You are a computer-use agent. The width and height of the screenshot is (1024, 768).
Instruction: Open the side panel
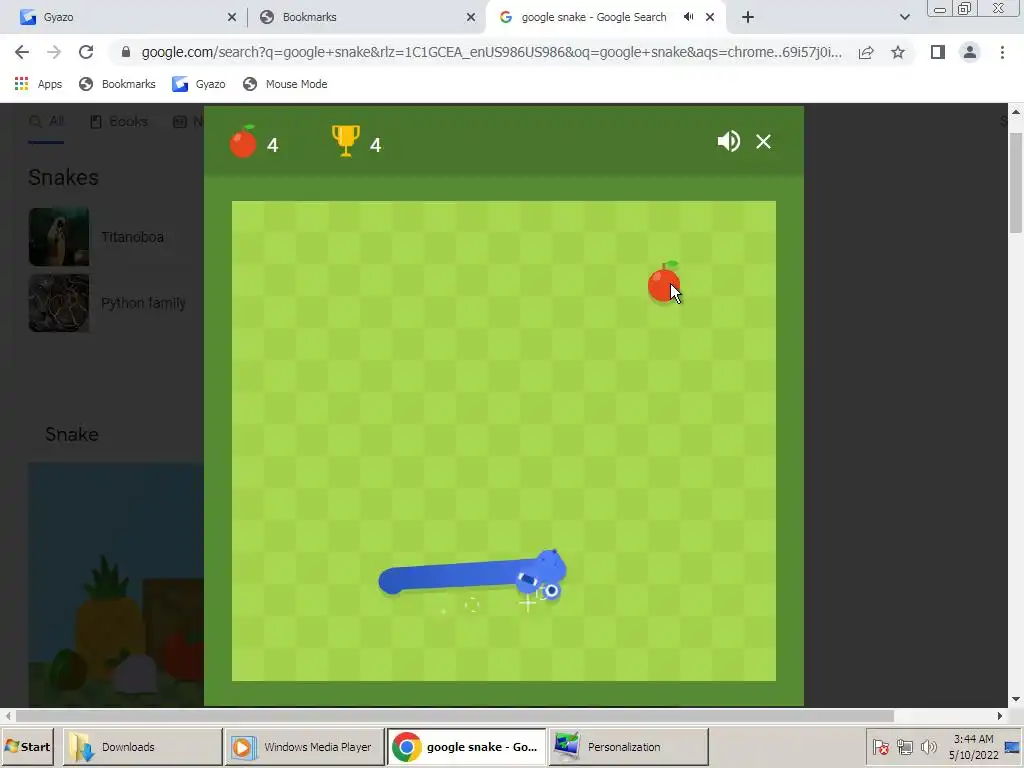coord(938,52)
